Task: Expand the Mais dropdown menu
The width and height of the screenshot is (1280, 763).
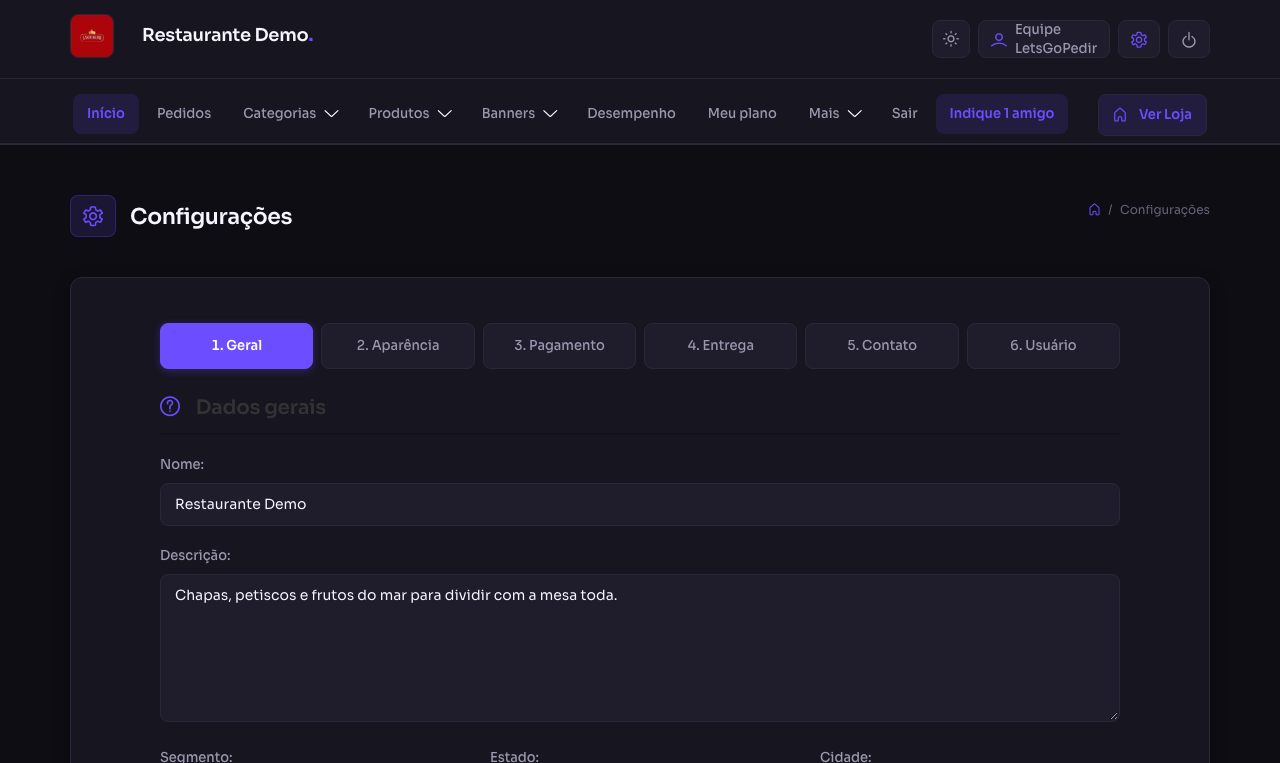Action: coord(835,114)
